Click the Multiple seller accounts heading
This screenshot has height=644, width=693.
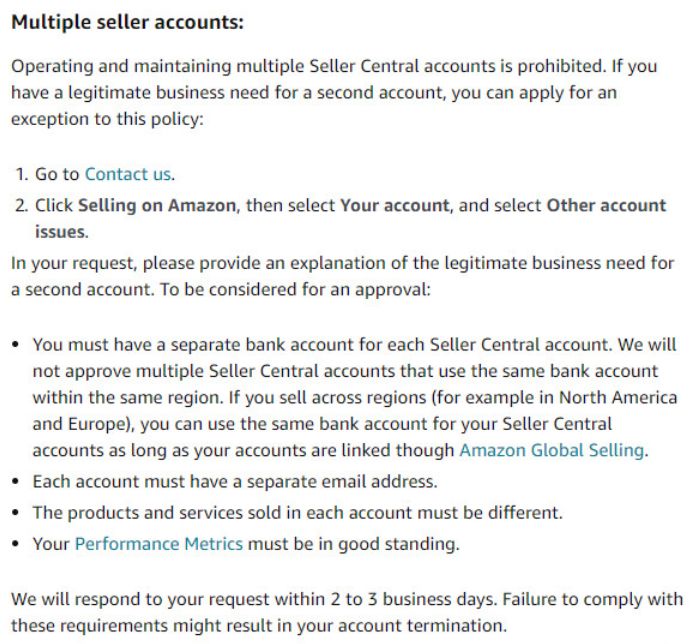[127, 22]
